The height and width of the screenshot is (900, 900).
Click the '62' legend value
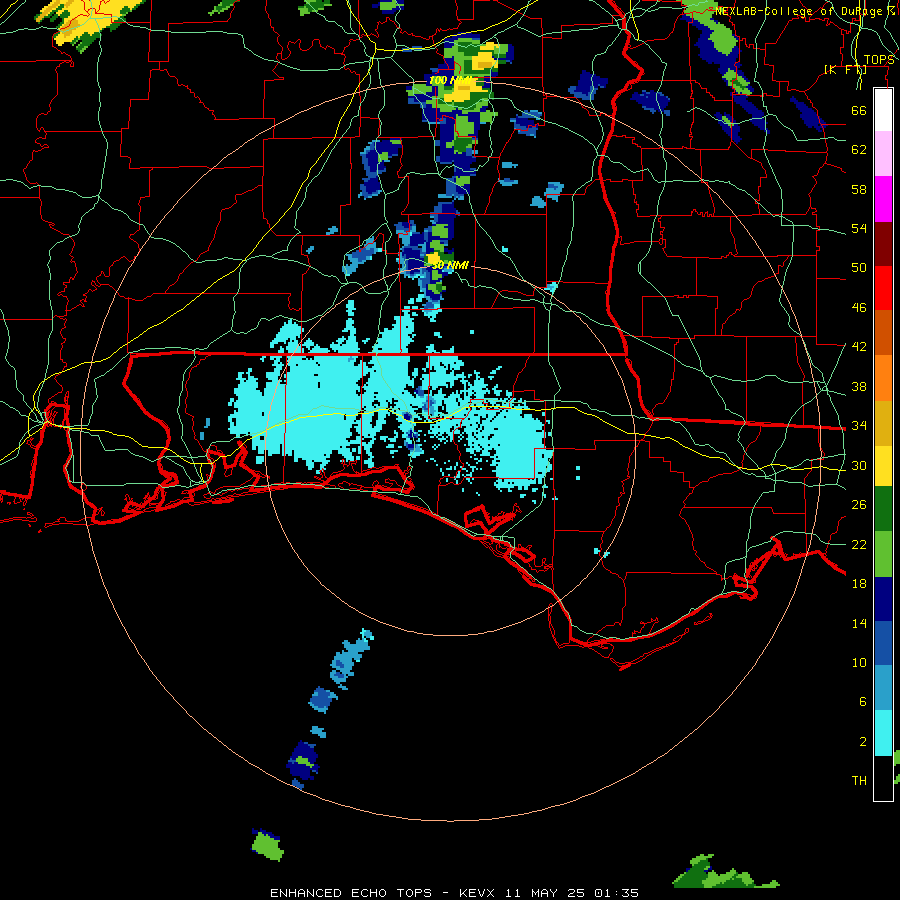pos(859,150)
